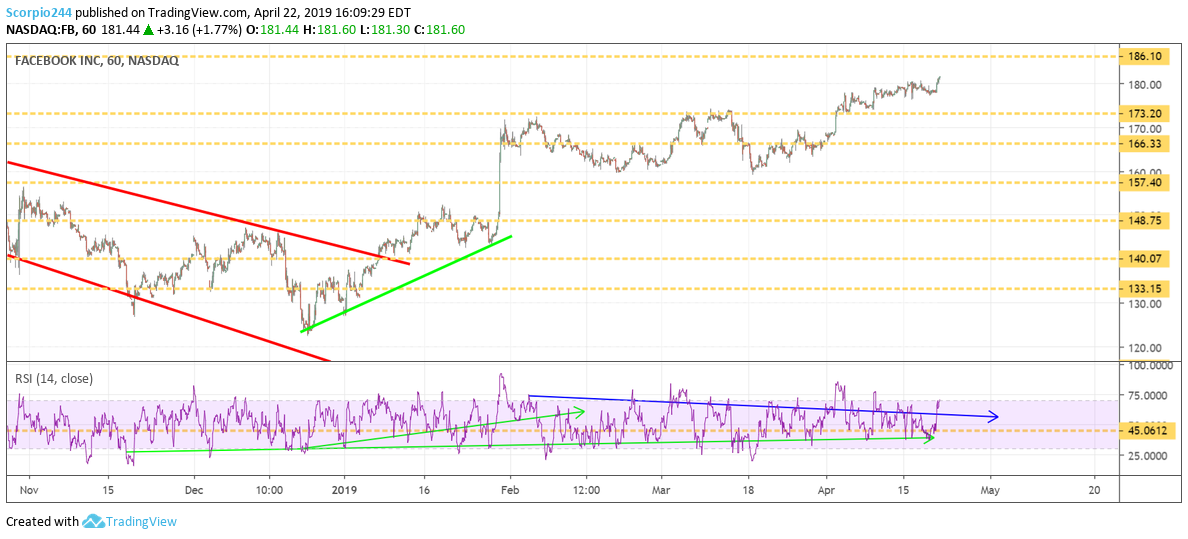
Task: Select the 133.15 price level label
Action: tap(1144, 289)
